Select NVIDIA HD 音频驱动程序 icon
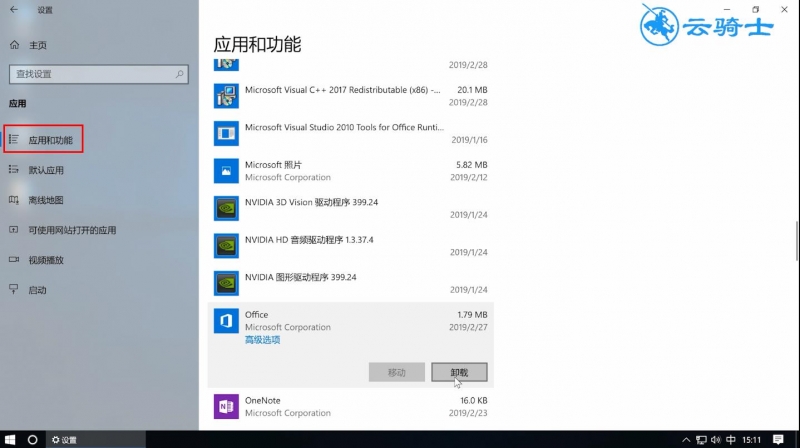This screenshot has height=448, width=800. click(x=226, y=246)
